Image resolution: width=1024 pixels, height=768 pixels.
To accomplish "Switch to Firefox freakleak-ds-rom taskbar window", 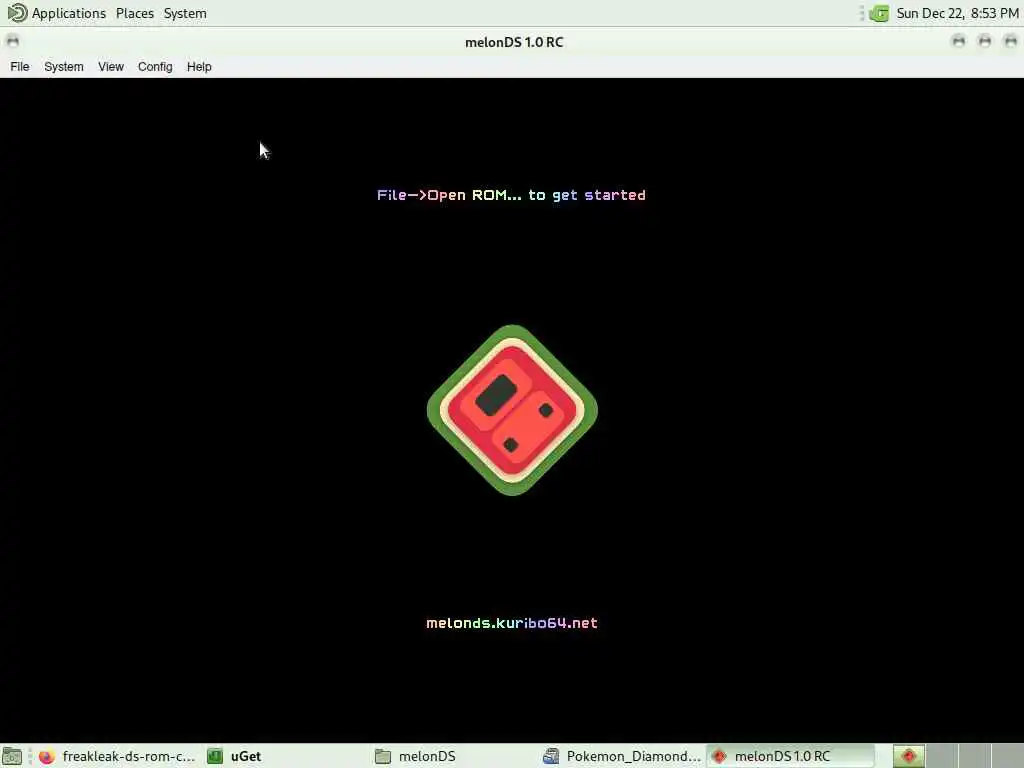I will click(x=118, y=756).
